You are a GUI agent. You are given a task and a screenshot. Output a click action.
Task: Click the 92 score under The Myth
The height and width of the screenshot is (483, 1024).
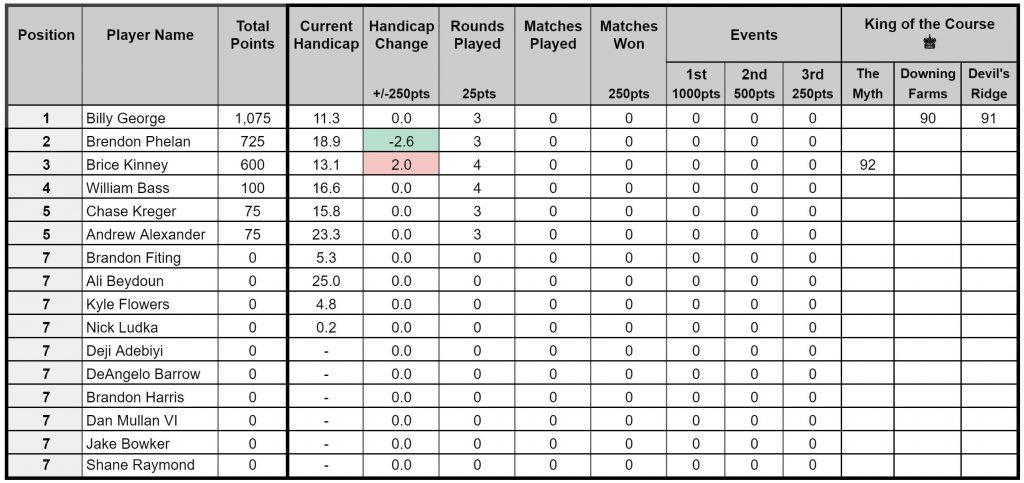[867, 164]
